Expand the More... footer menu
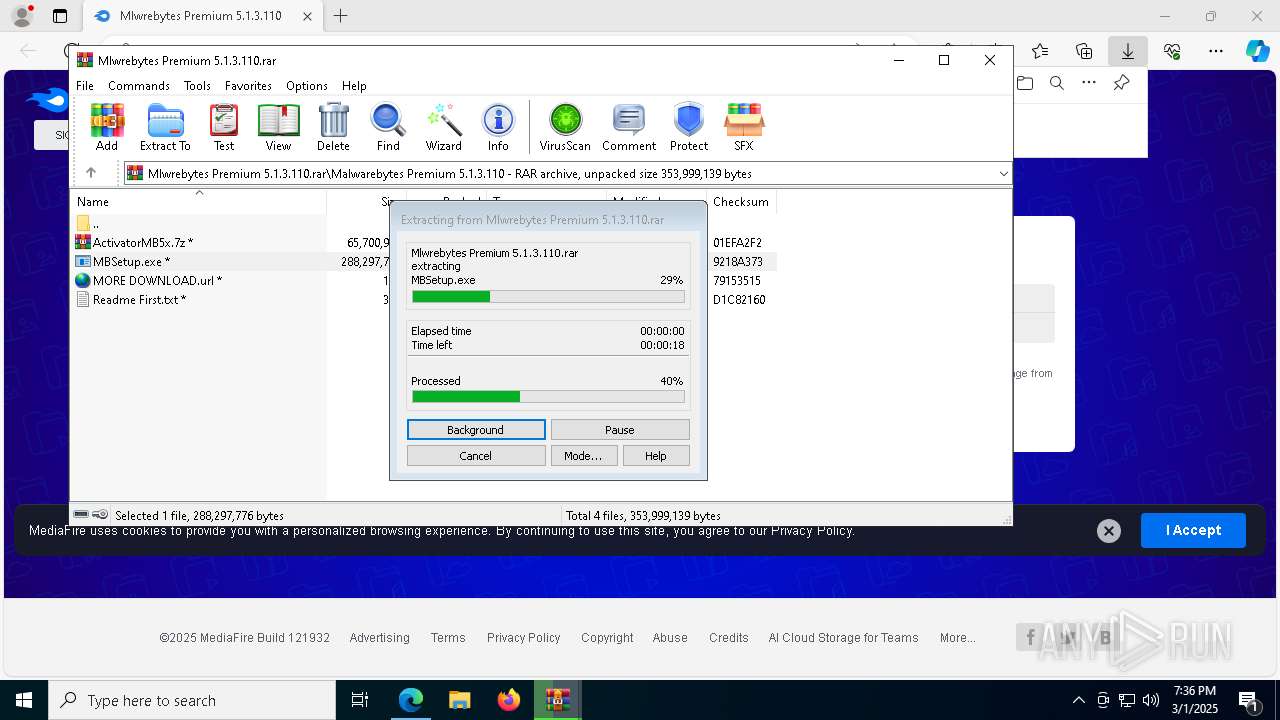The height and width of the screenshot is (720, 1280). pos(958,638)
